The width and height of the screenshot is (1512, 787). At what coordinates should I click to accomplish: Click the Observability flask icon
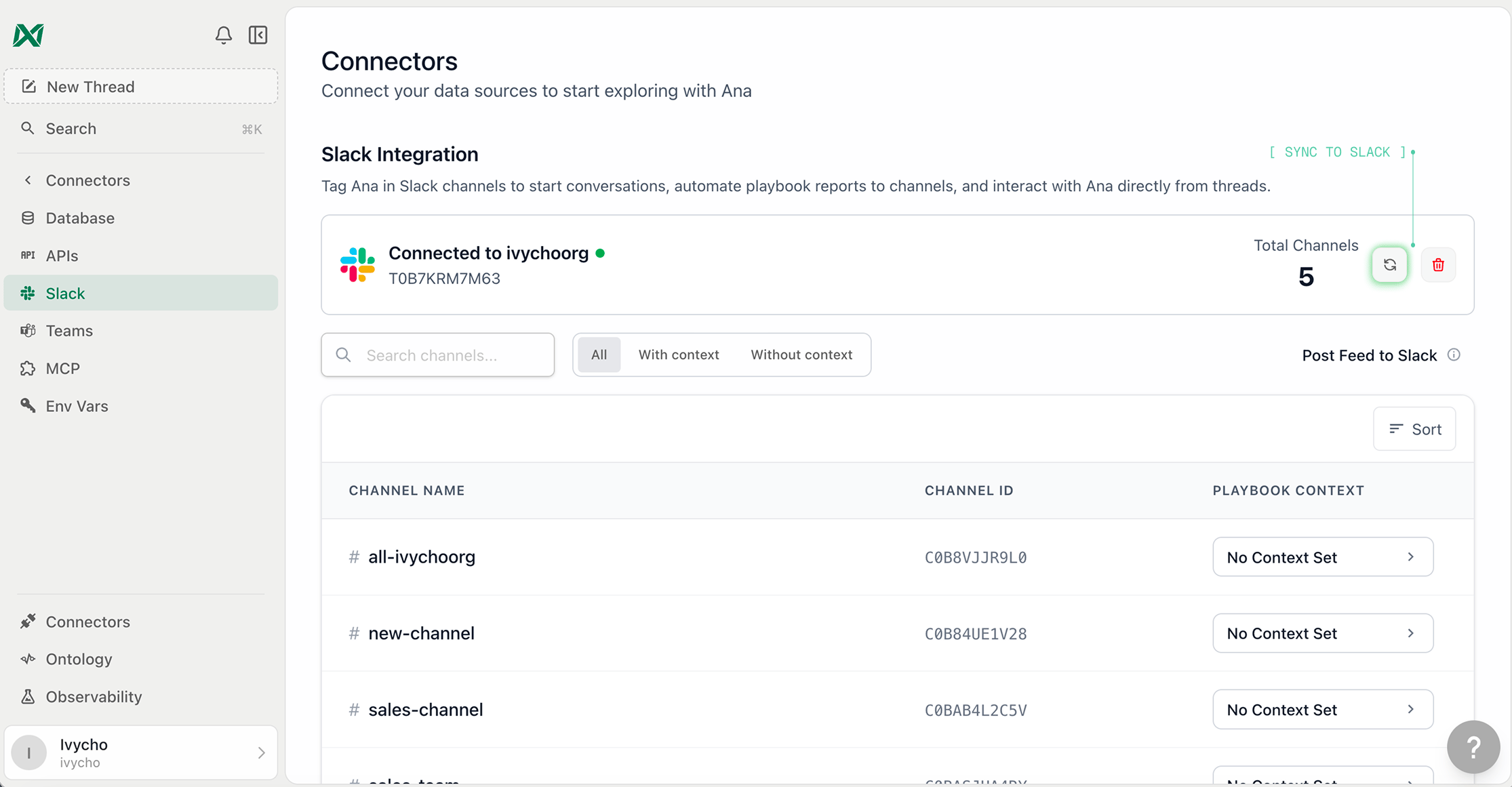click(28, 696)
